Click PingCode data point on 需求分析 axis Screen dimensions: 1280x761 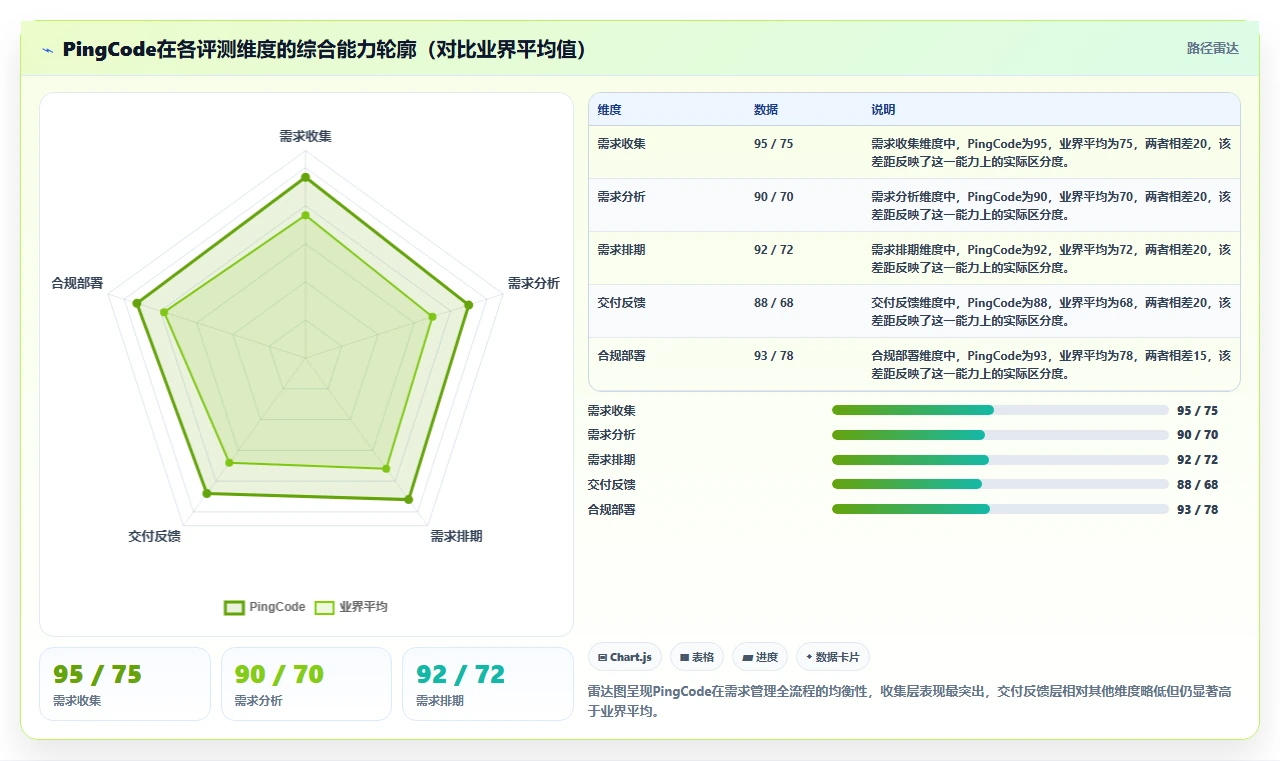point(467,305)
